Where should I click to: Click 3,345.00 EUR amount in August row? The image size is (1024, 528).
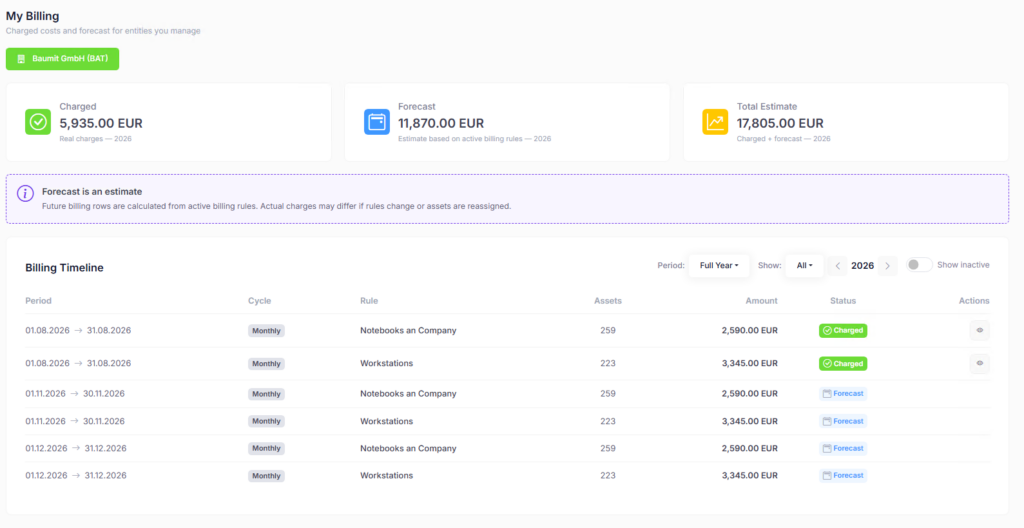point(750,363)
